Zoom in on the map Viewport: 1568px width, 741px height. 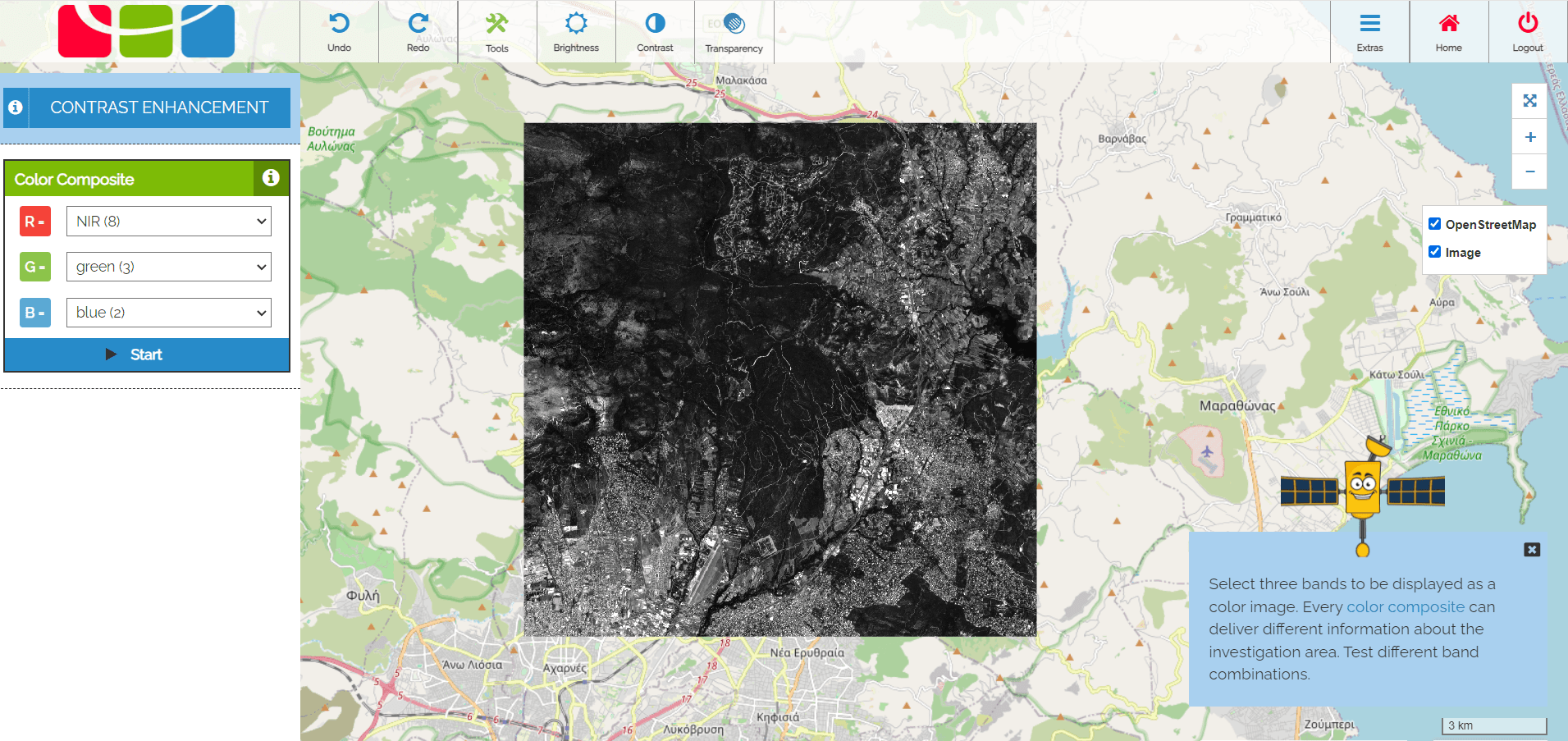tap(1529, 137)
